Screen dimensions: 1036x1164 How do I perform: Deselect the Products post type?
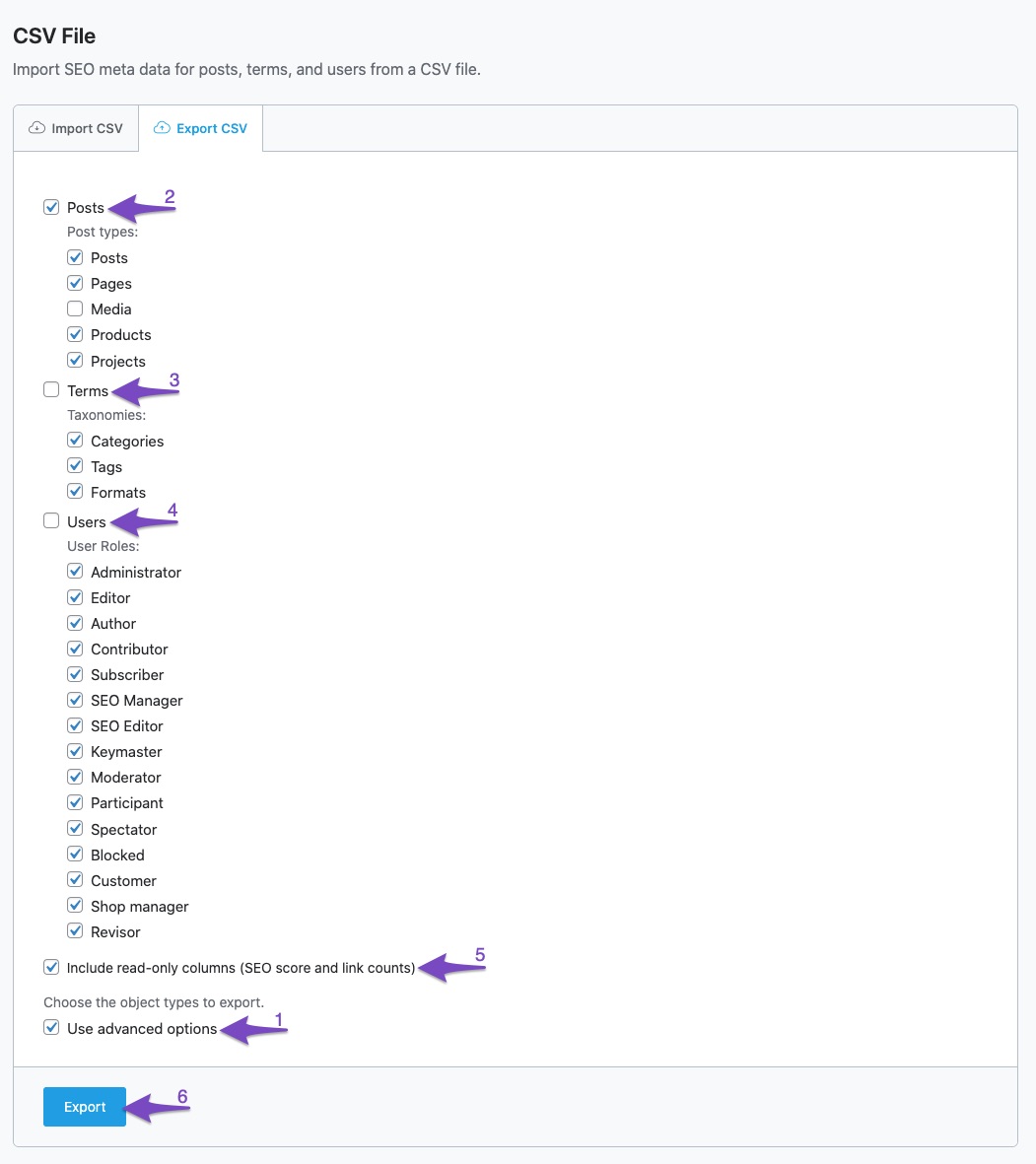[75, 334]
